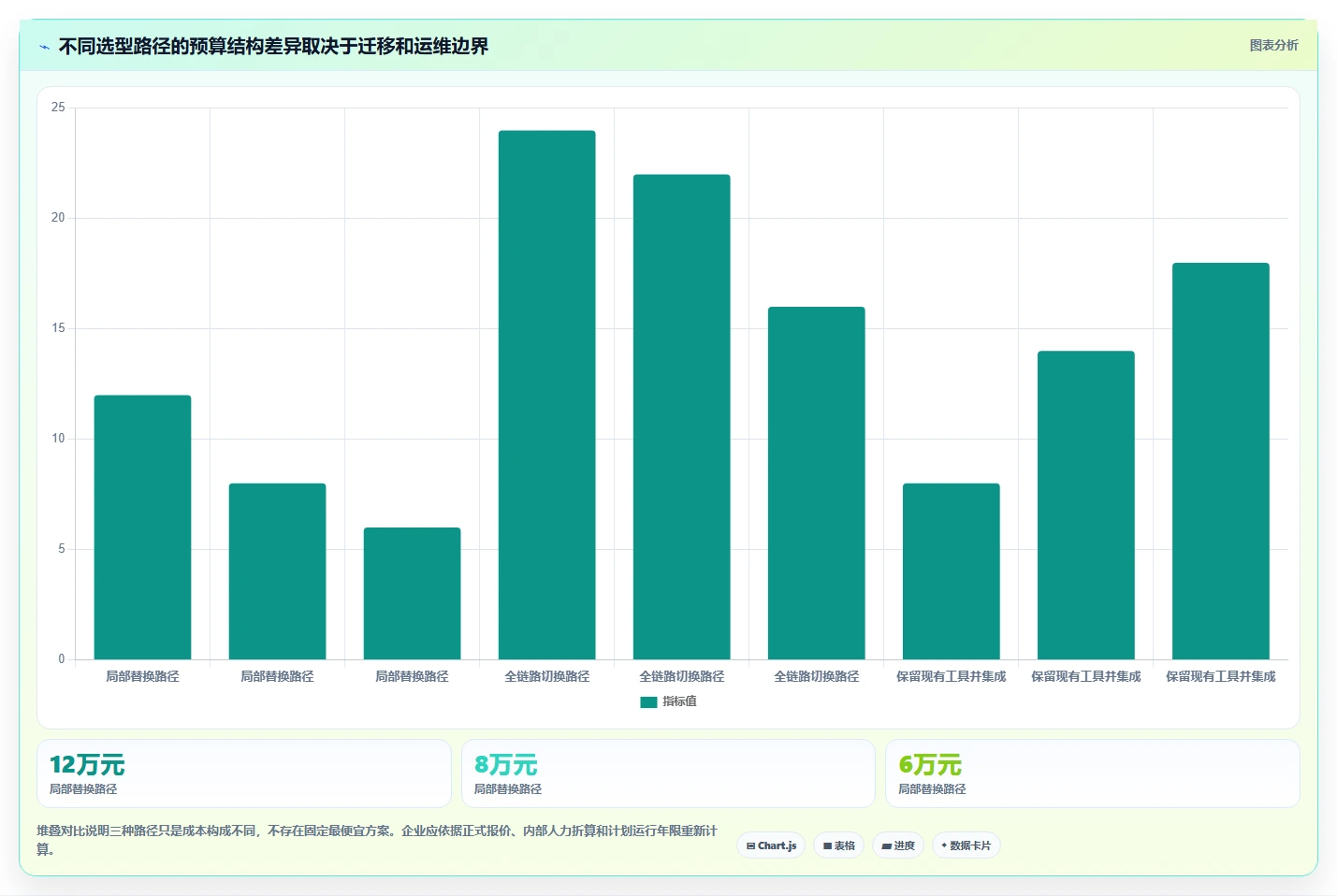
Task: Click the y-axis label 15
Action: (58, 328)
